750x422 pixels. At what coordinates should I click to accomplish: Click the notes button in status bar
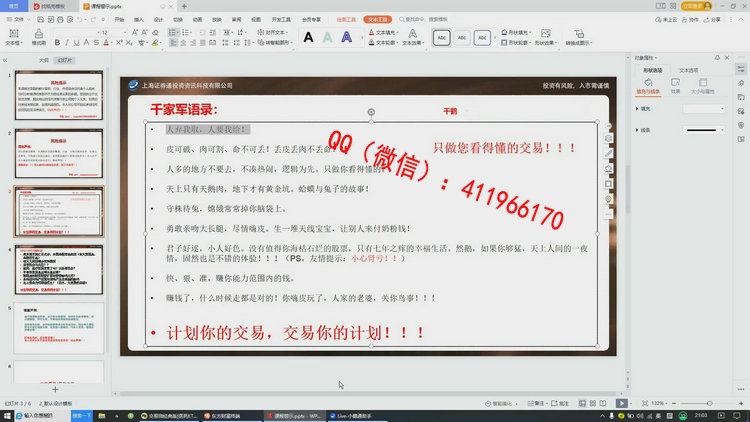pos(536,403)
